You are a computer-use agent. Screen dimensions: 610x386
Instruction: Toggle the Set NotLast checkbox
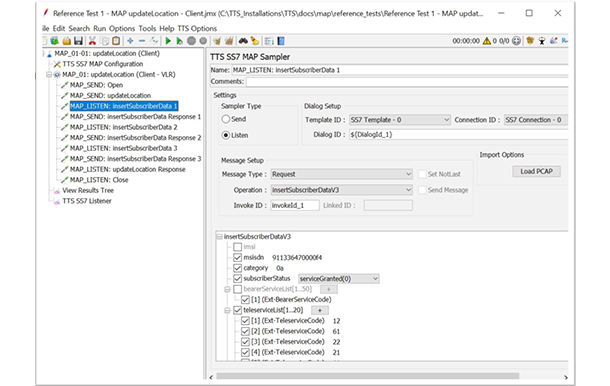pyautogui.click(x=422, y=174)
